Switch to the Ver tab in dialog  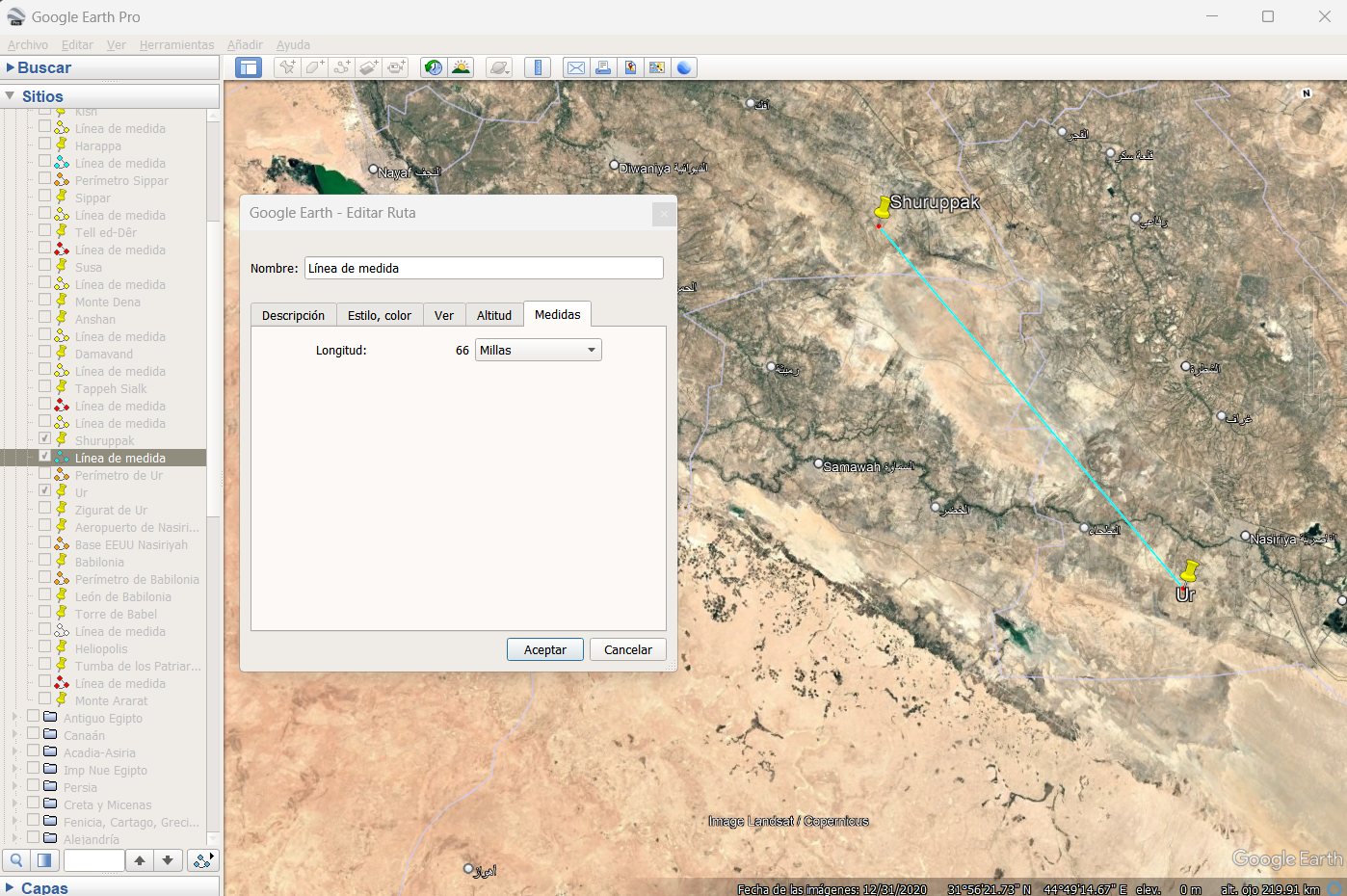[x=444, y=315]
